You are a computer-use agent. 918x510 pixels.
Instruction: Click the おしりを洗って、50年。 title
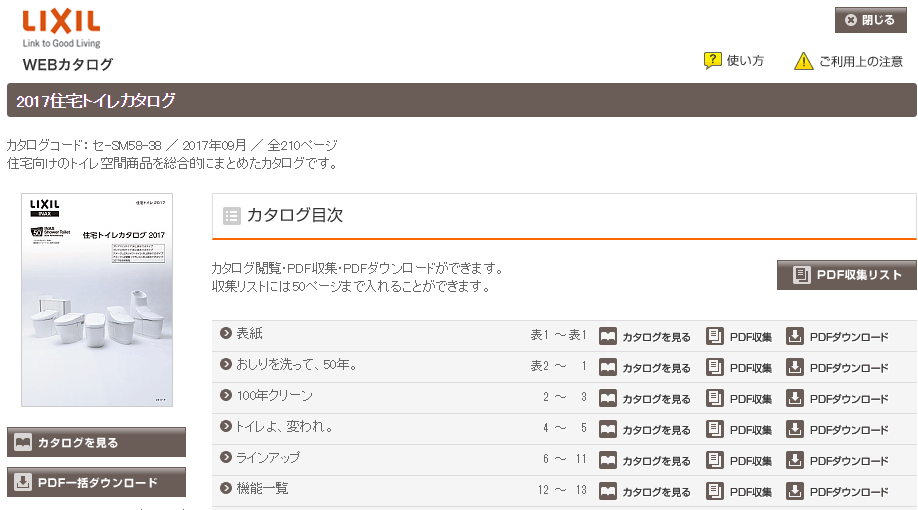(x=297, y=364)
